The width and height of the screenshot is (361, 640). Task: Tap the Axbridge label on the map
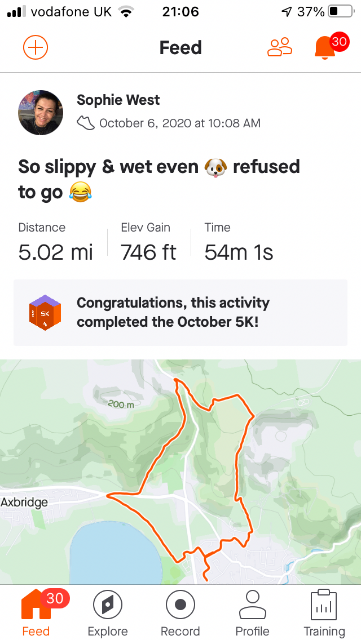(24, 502)
